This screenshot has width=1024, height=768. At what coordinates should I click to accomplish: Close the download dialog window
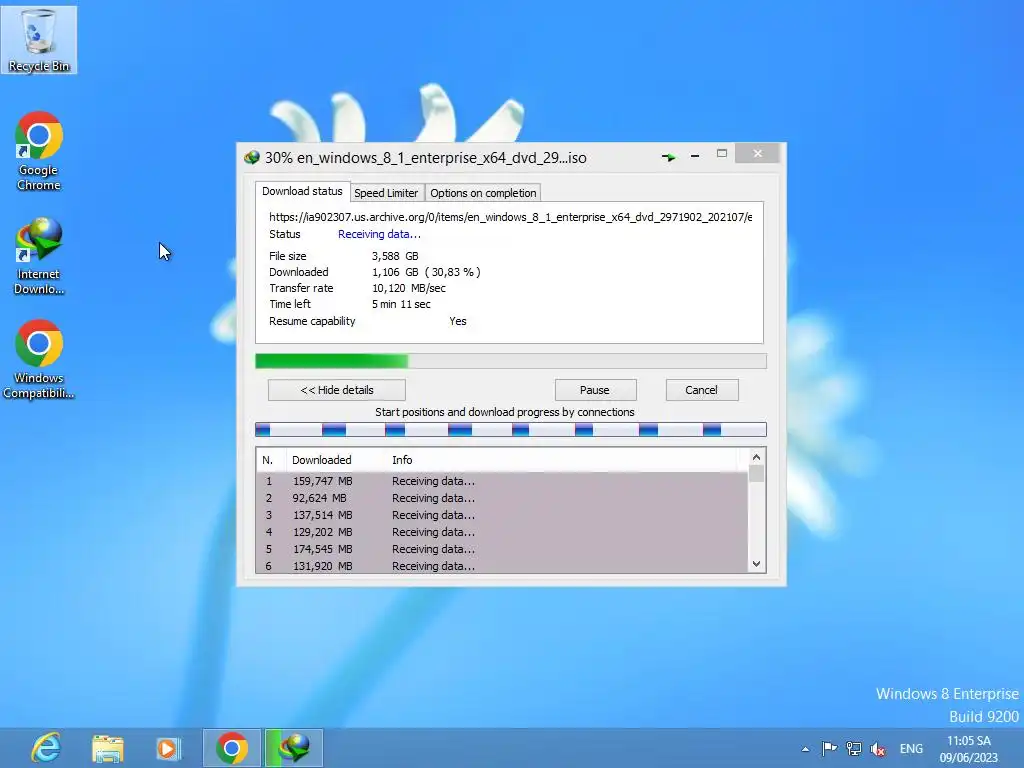[x=757, y=153]
